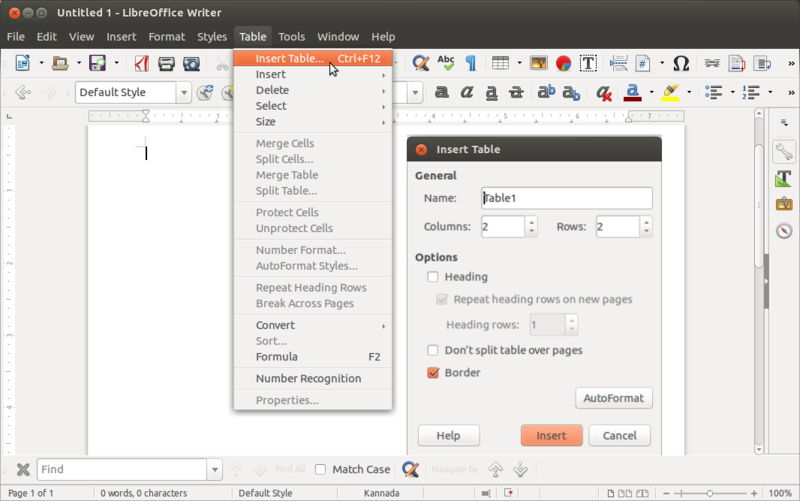This screenshot has height=501, width=800.
Task: Run the Spelling check icon
Action: pyautogui.click(x=445, y=63)
